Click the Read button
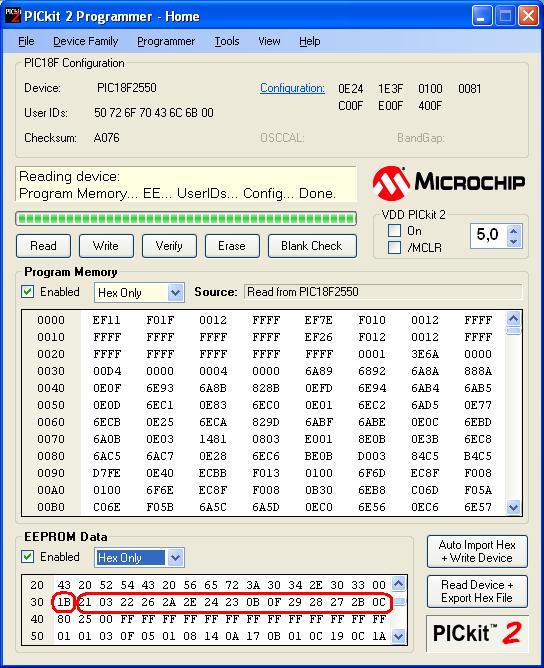This screenshot has width=544, height=668. (43, 246)
